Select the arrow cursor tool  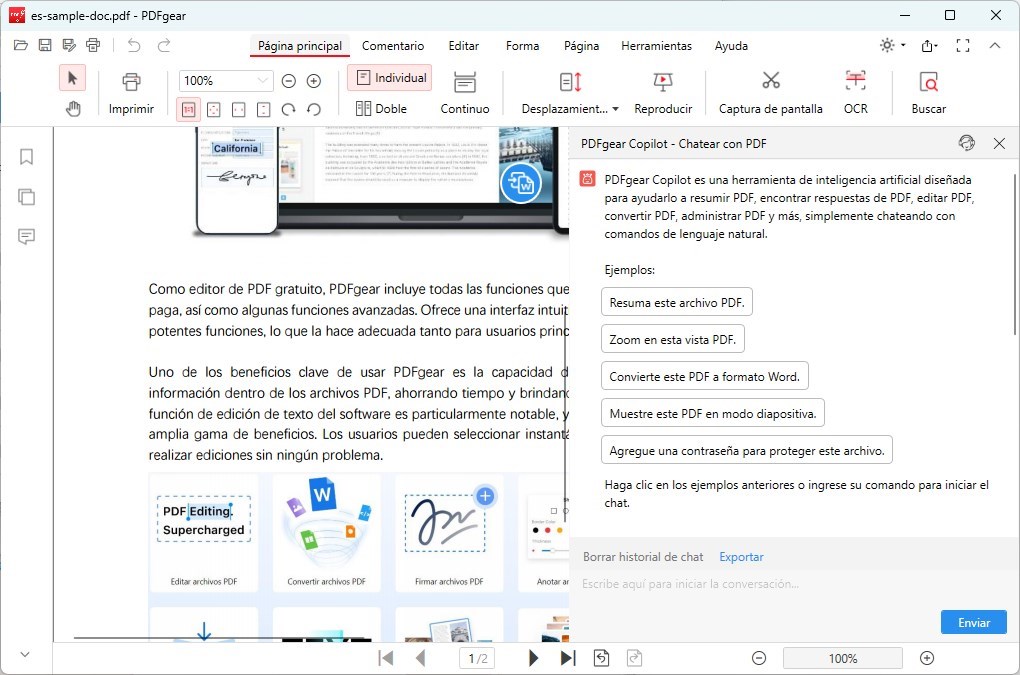point(72,78)
